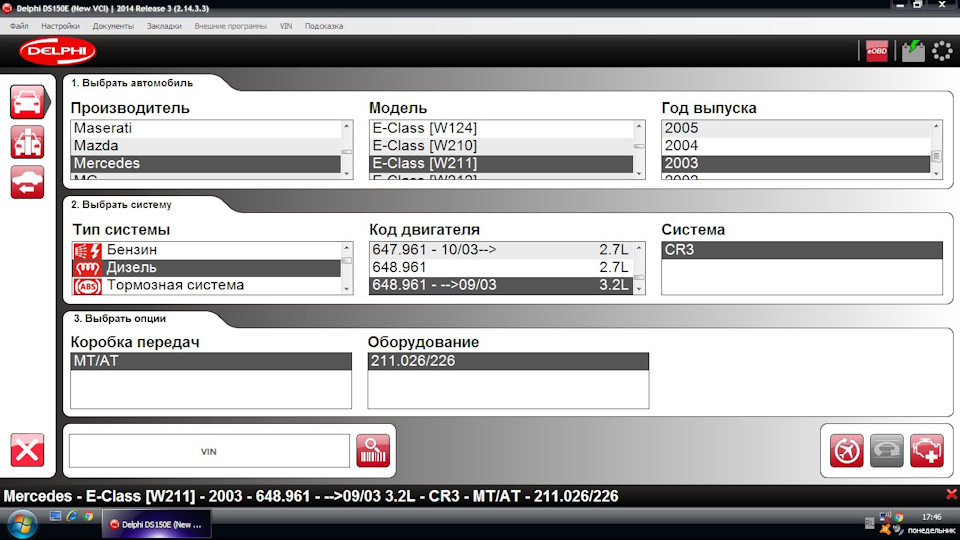Click the Delphi logo in the header

(x=58, y=51)
